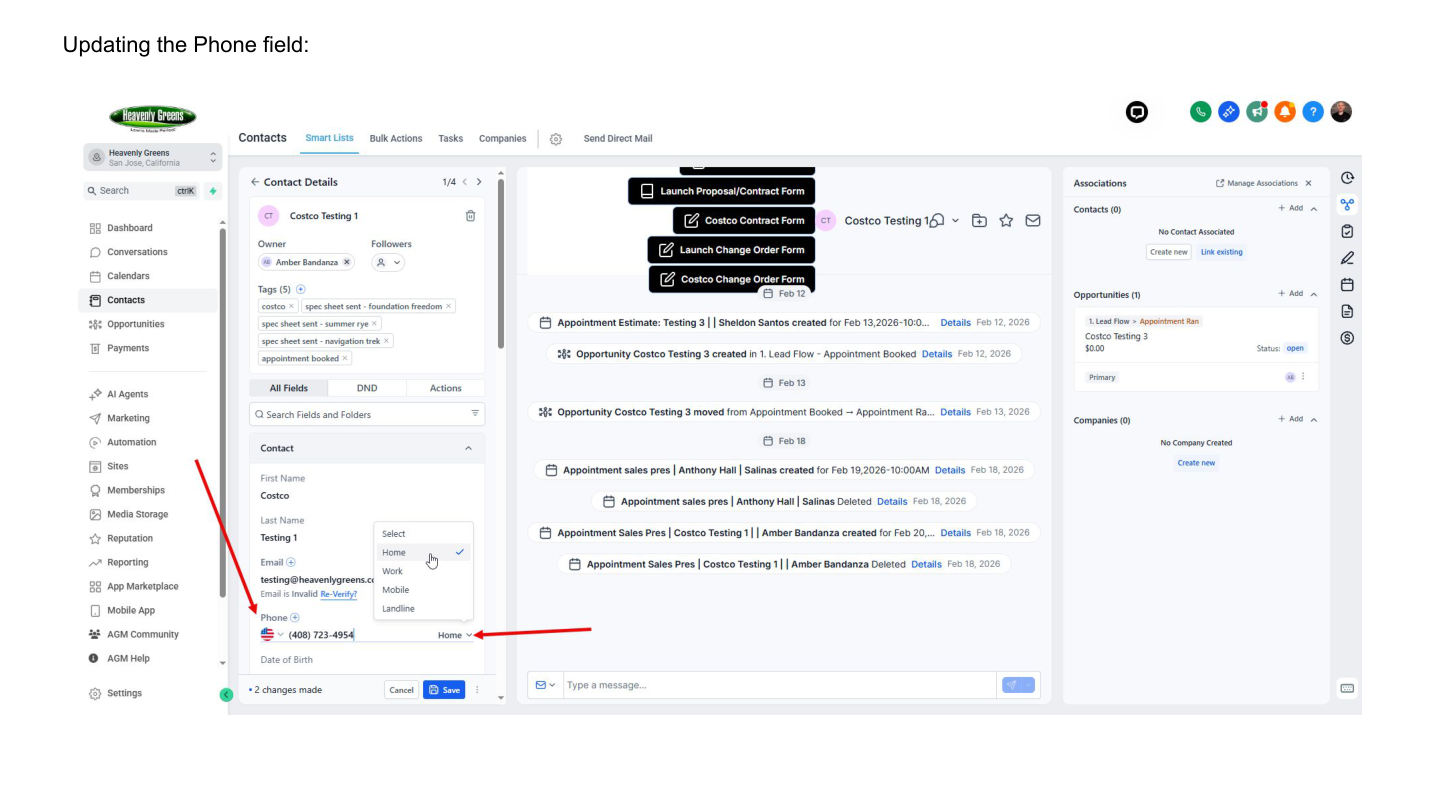
Task: Delete contact with the trash icon
Action: [471, 216]
